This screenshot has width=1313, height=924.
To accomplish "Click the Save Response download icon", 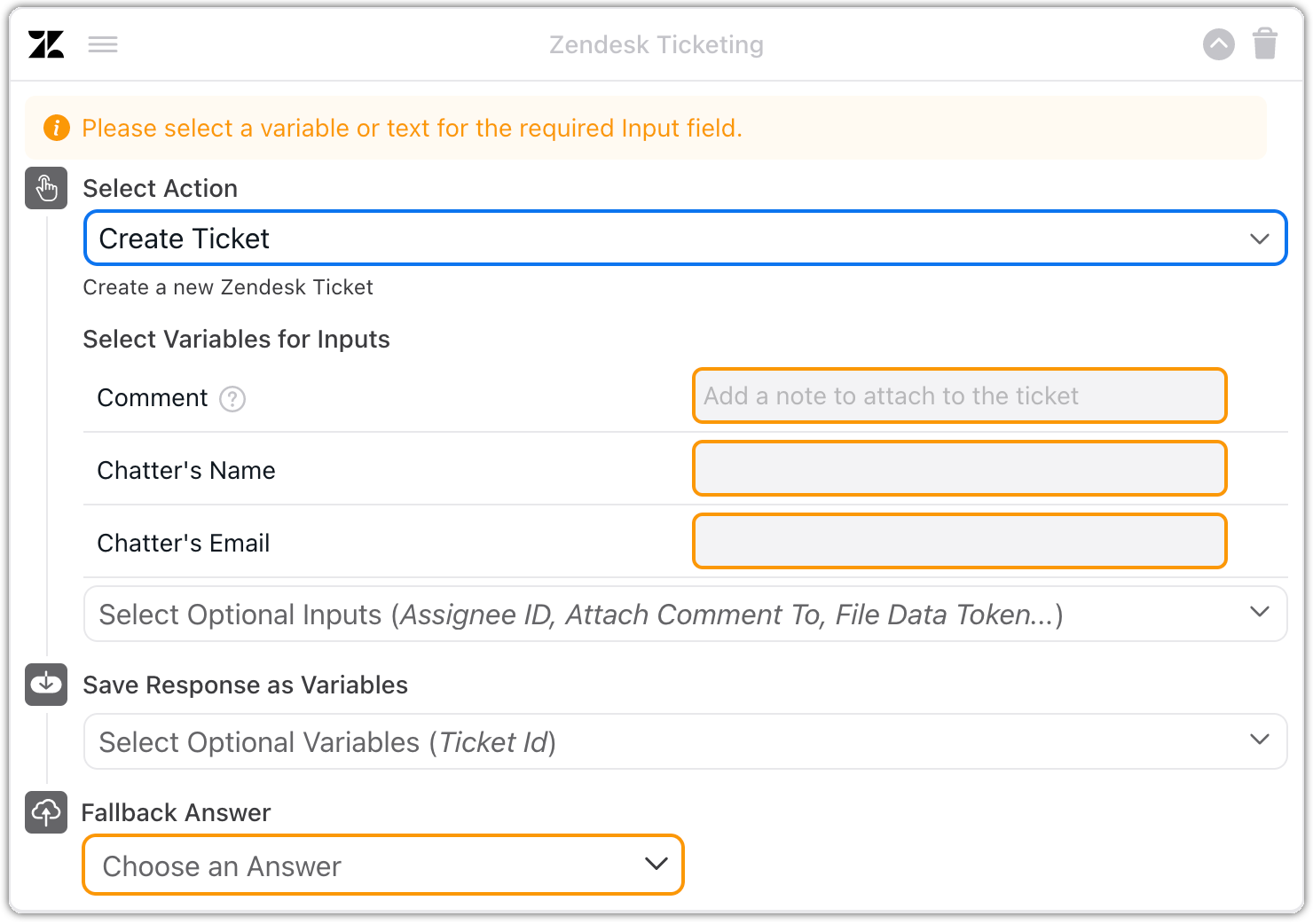I will (x=46, y=685).
